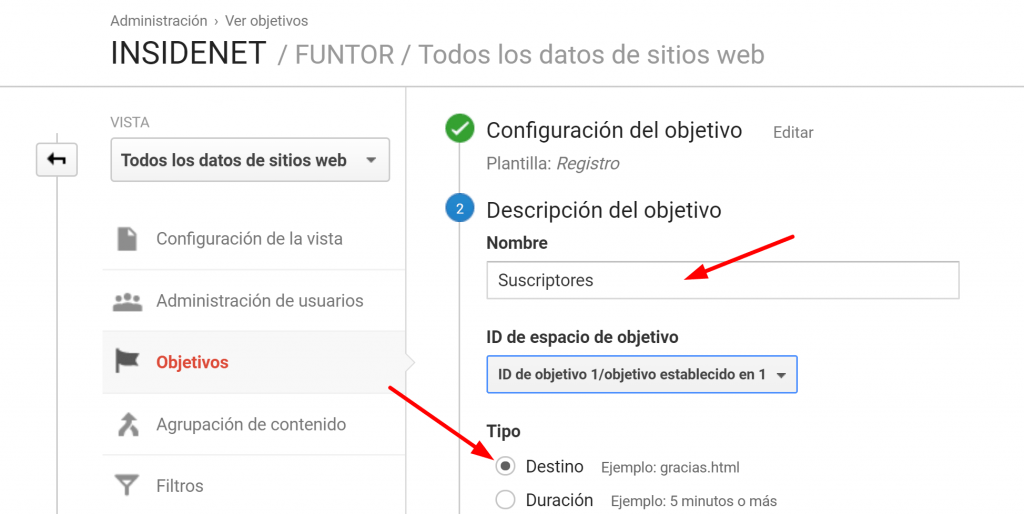
Task: Click the Editar link
Action: coord(793,132)
